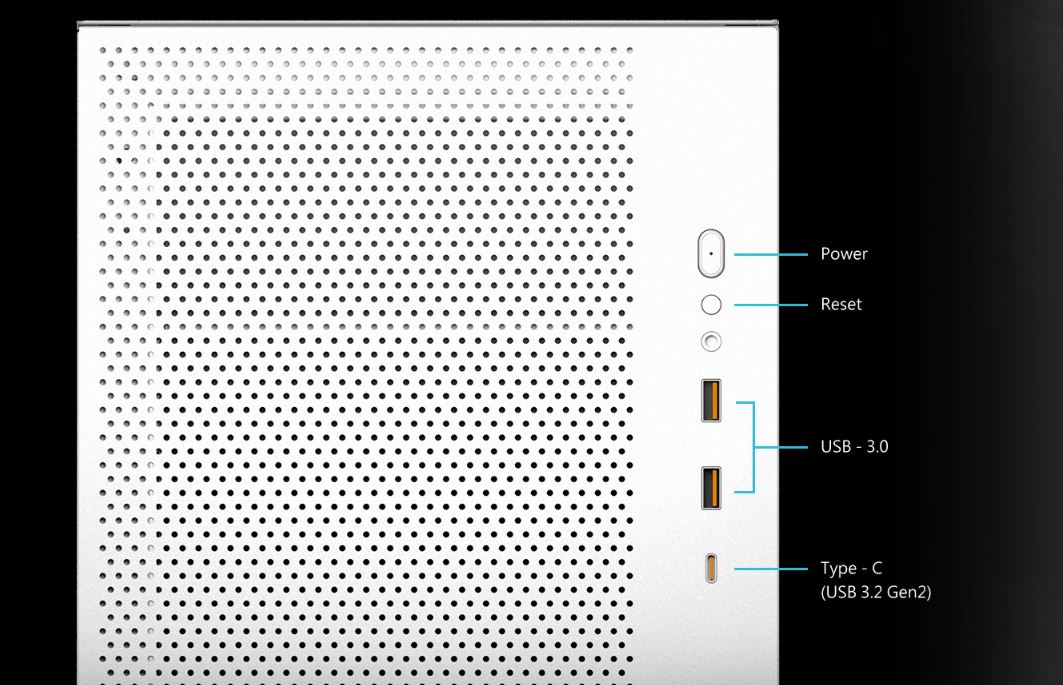Click the blue bracket joining both USB ports

[x=753, y=447]
